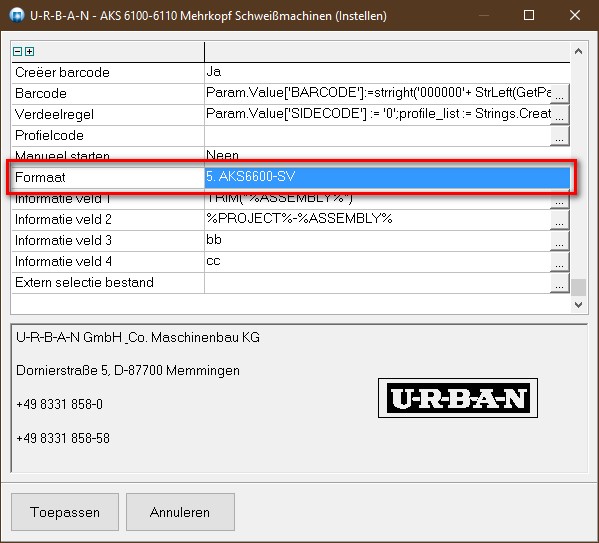Image resolution: width=599 pixels, height=543 pixels.
Task: Open the Informatie veld 2 ellipsis button
Action: click(x=560, y=220)
